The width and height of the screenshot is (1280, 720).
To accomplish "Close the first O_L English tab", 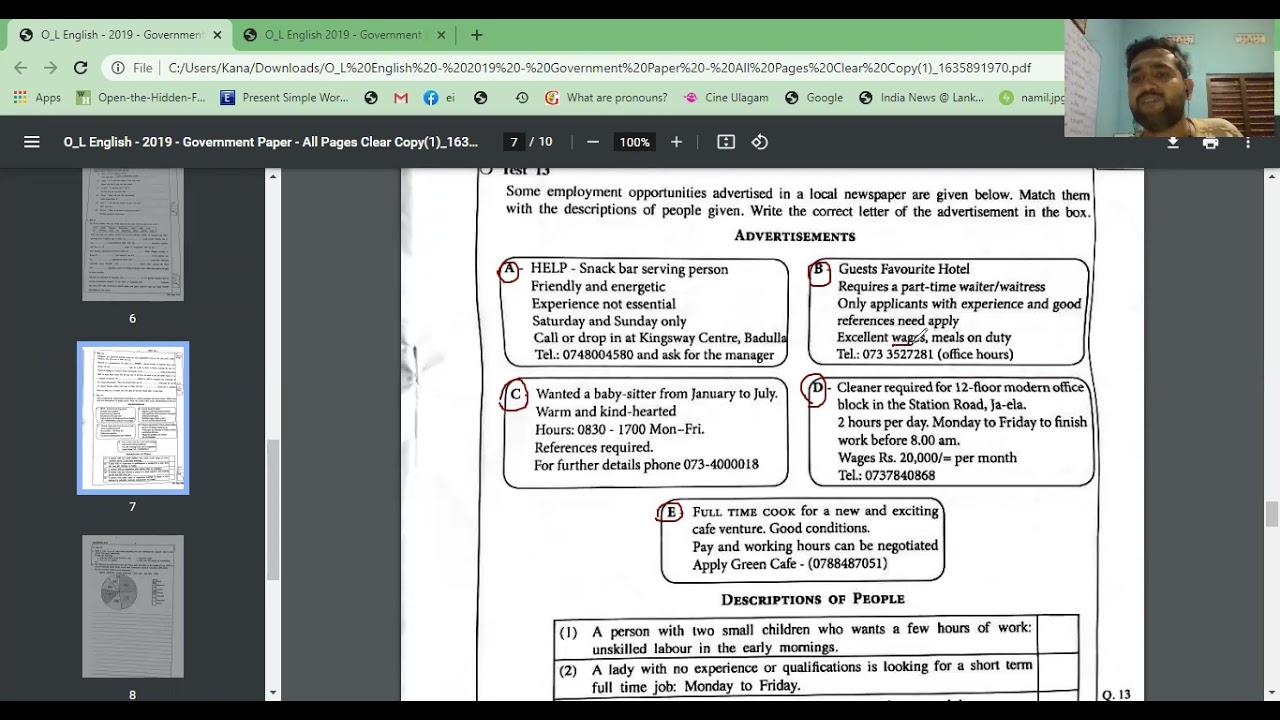I will pos(217,35).
